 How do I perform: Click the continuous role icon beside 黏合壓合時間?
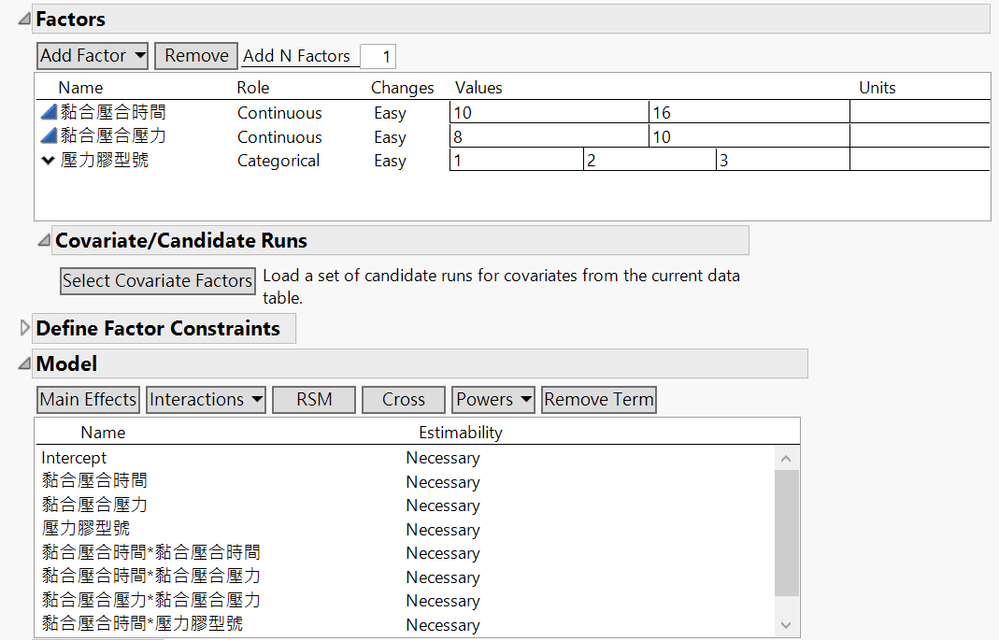click(49, 113)
